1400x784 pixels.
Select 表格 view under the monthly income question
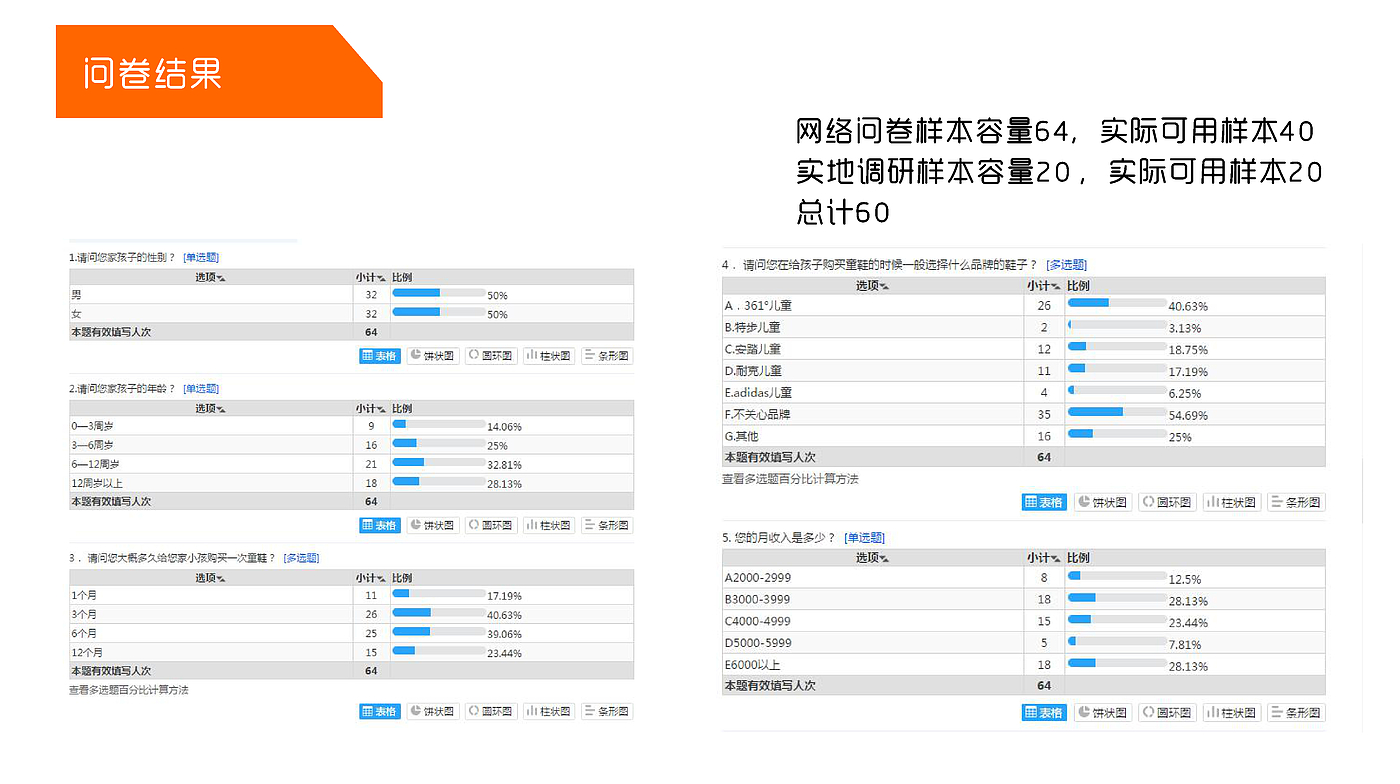(x=1044, y=713)
